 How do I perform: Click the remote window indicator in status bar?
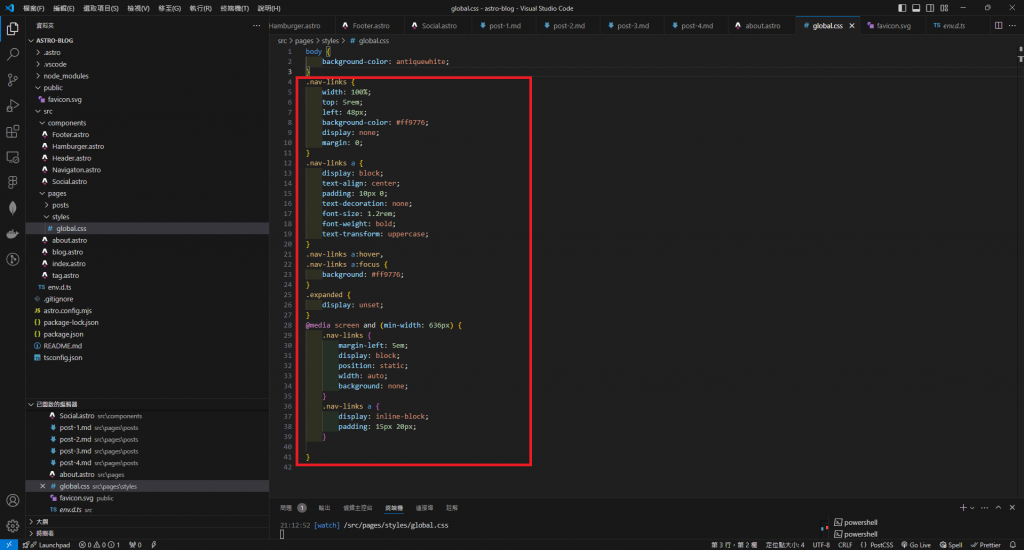(8, 545)
